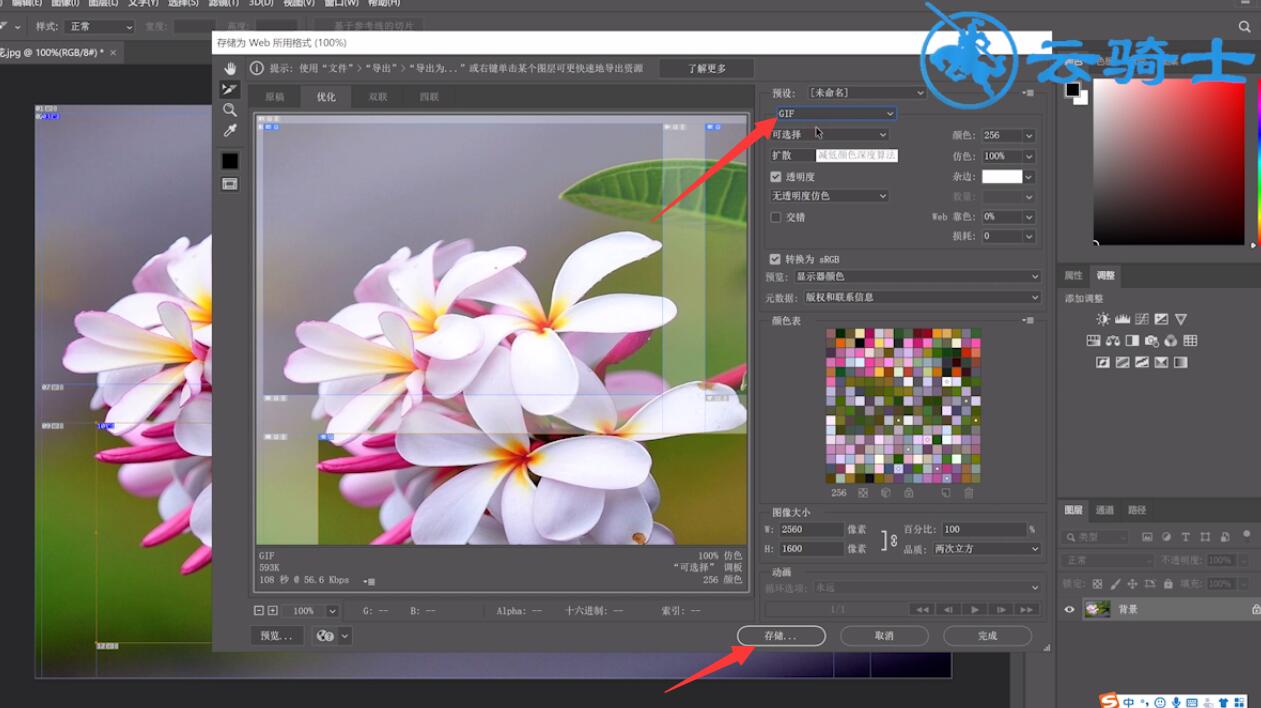1261x708 pixels.
Task: Open the info tip icon
Action: pos(257,68)
